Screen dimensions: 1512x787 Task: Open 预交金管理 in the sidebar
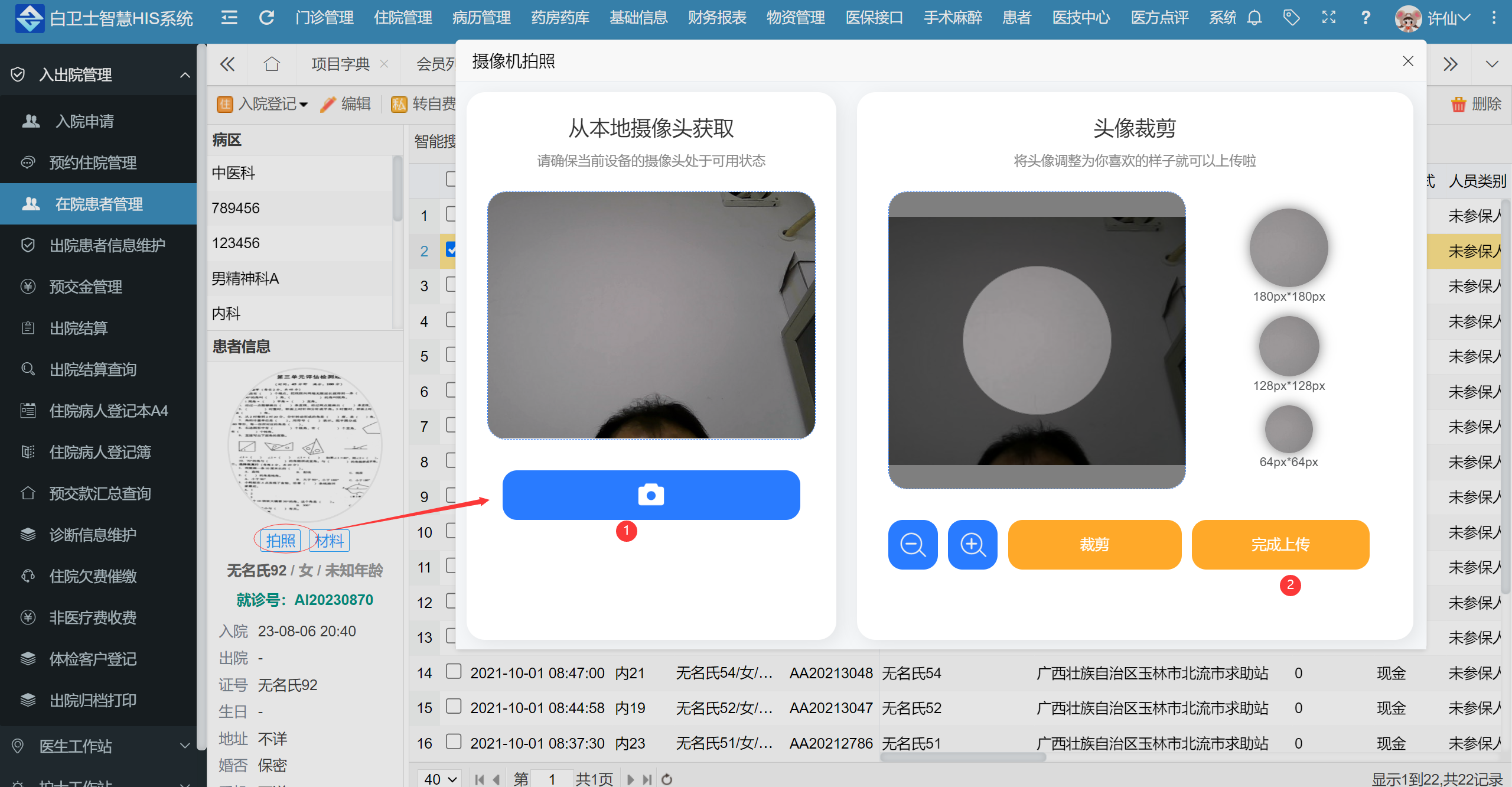(98, 287)
